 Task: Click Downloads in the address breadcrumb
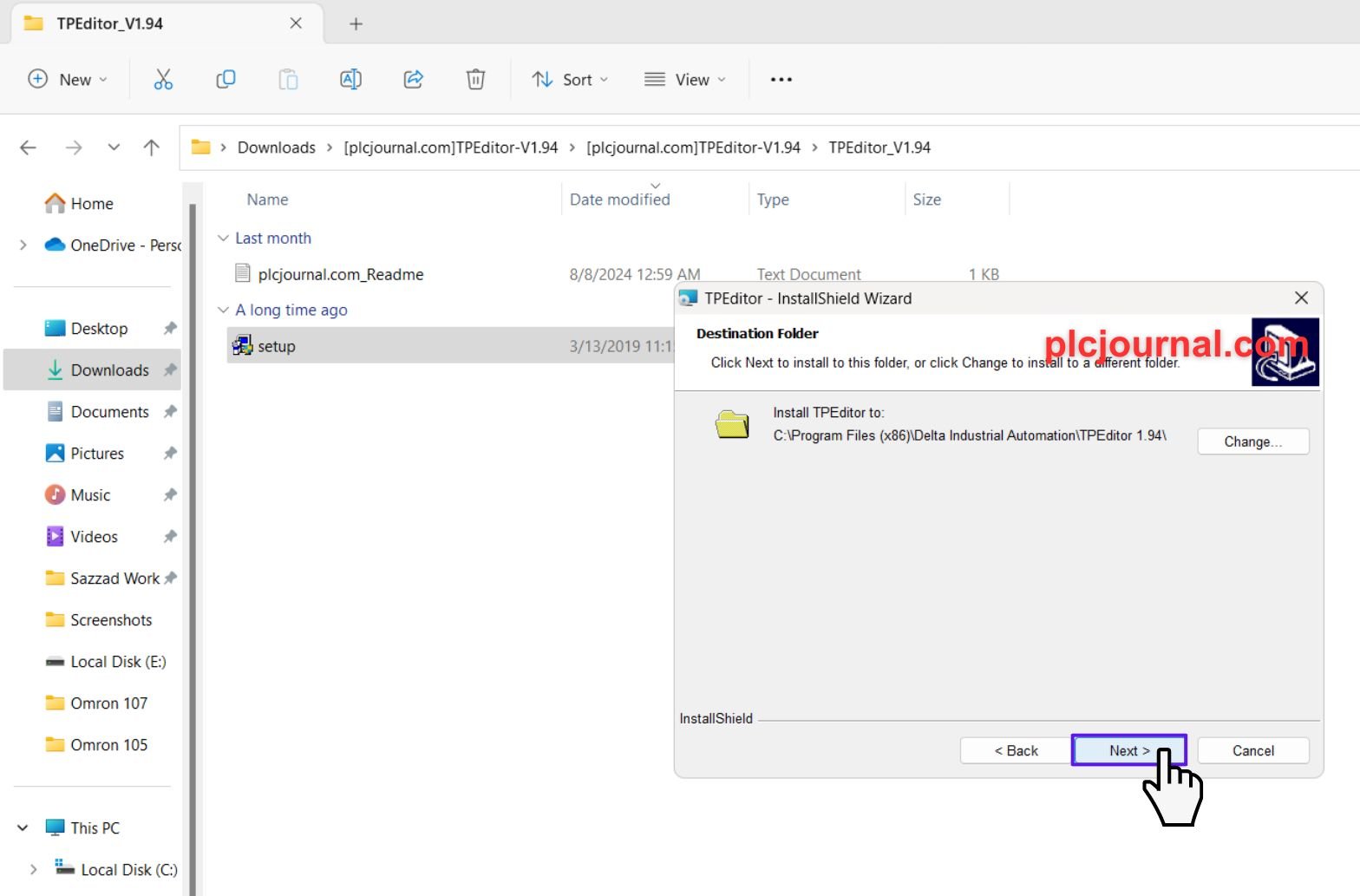click(x=277, y=147)
